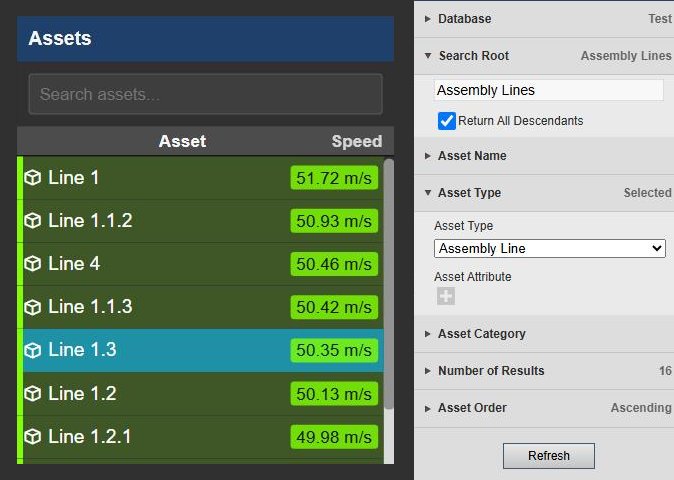Click the 16 number of results value

pos(665,371)
